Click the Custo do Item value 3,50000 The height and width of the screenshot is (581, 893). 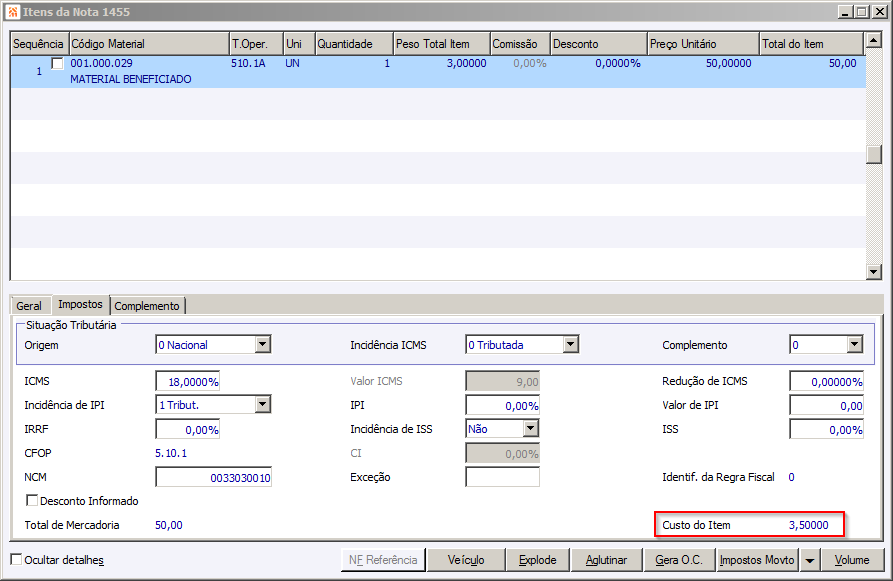point(808,525)
